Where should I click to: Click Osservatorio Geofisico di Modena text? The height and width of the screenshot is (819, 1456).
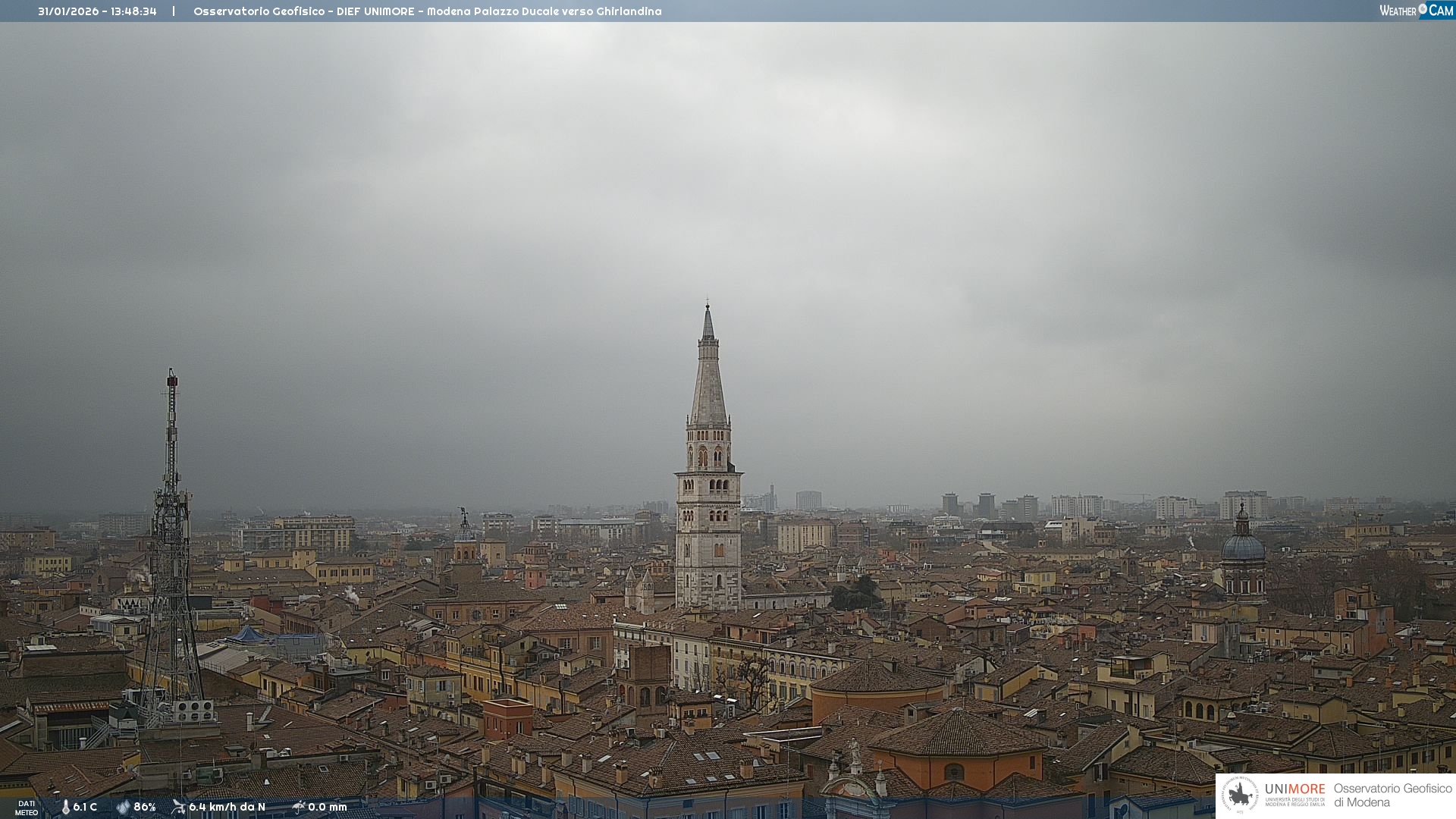coord(1392,795)
